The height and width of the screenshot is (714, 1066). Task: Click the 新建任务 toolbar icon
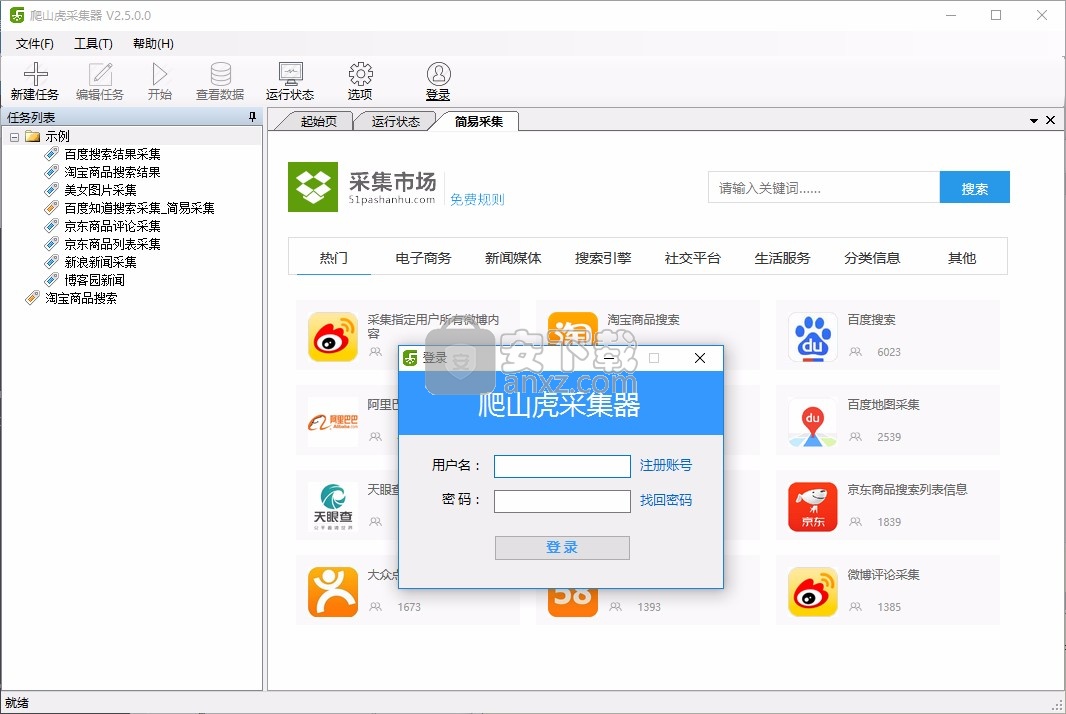(35, 73)
